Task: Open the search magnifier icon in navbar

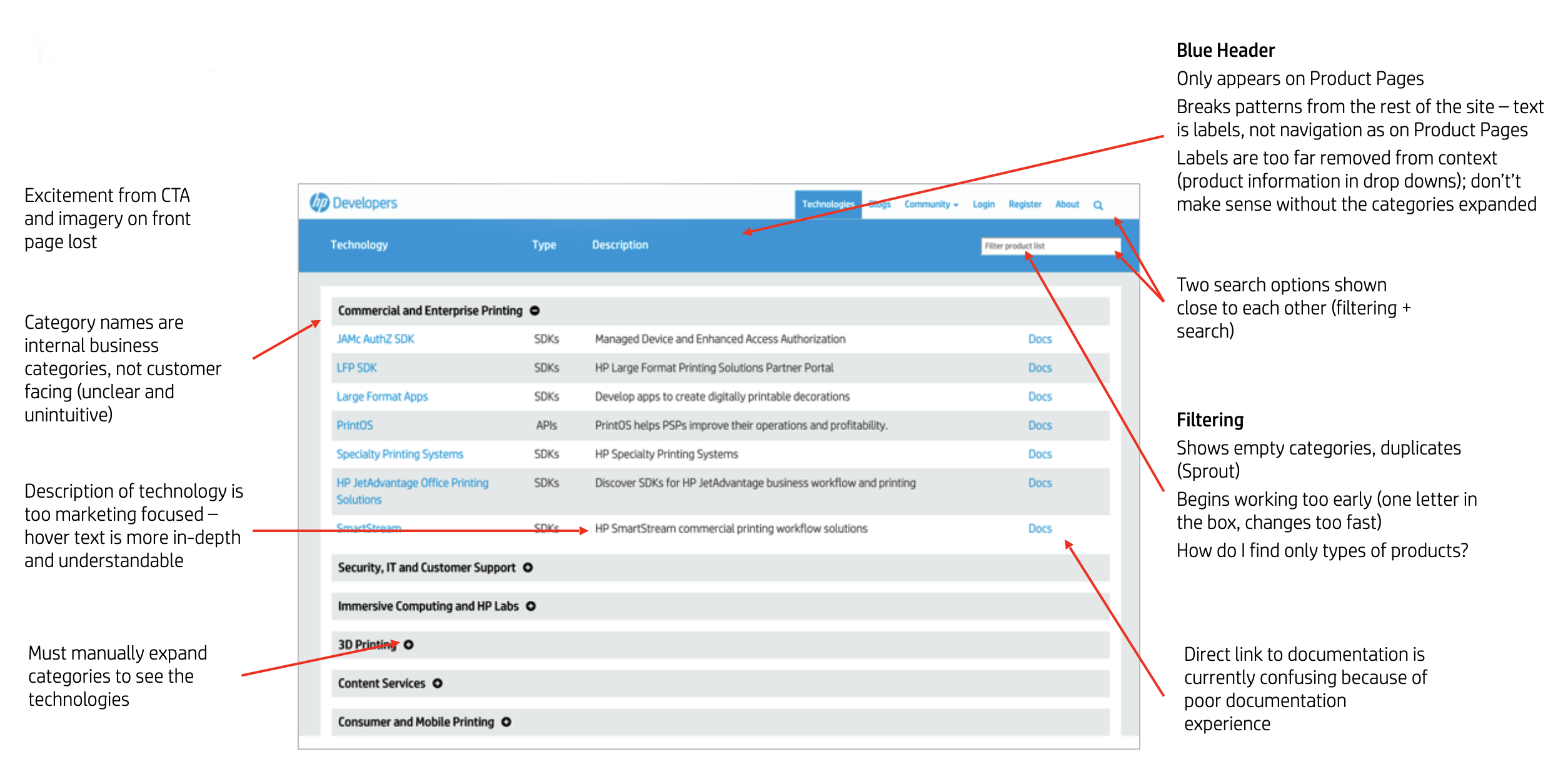Action: point(1098,205)
